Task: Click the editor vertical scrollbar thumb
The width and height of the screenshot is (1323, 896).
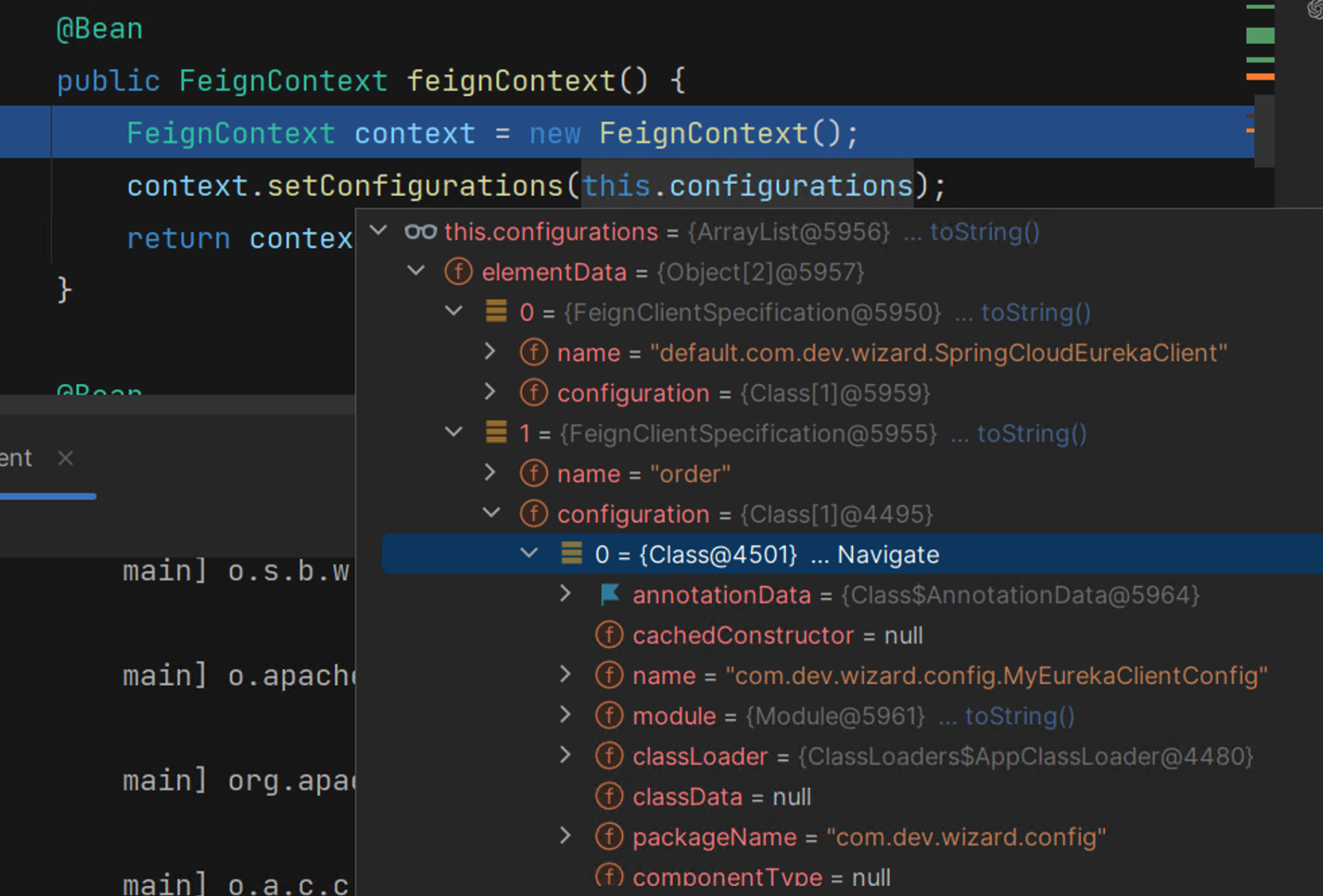Action: coord(1264,132)
